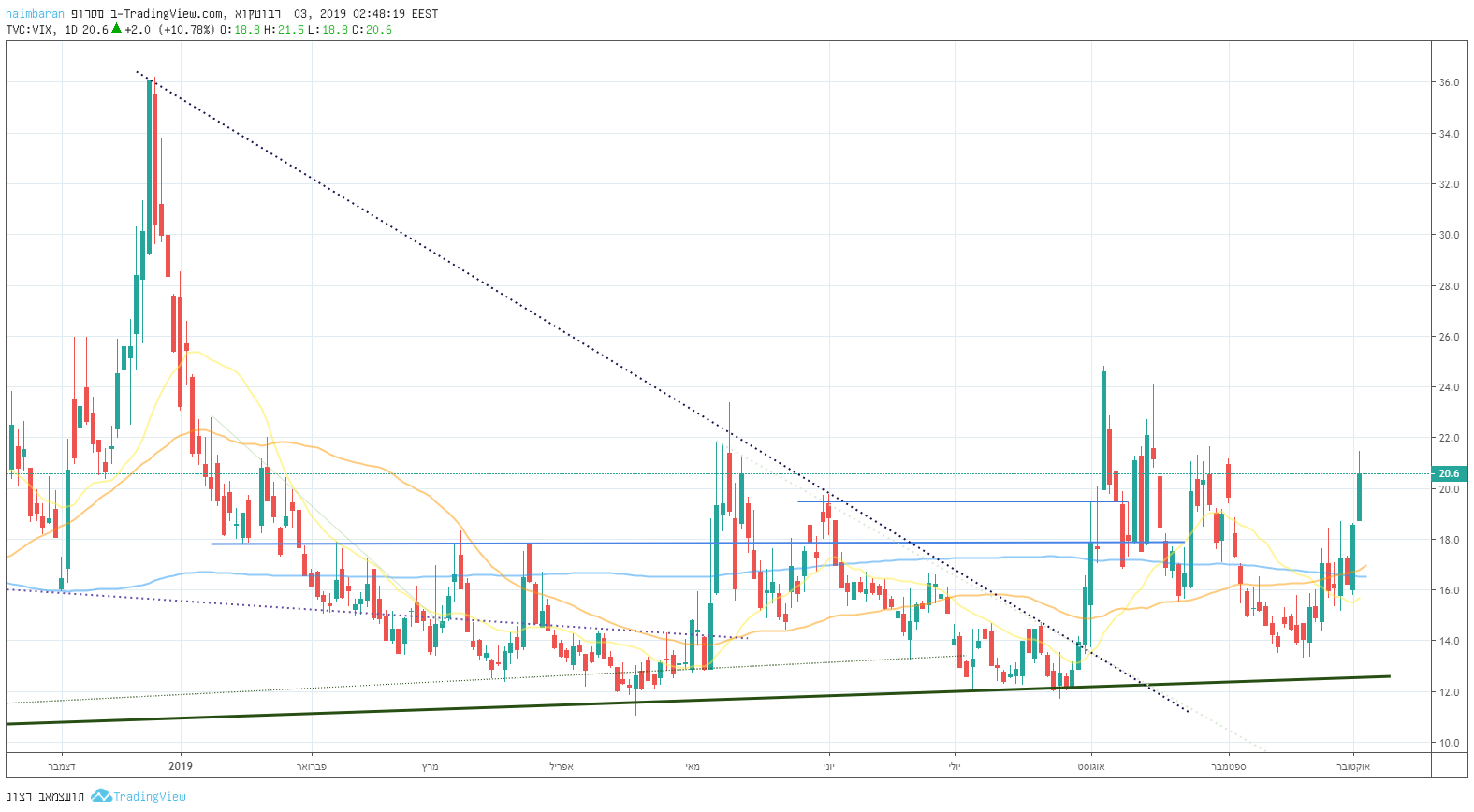The width and height of the screenshot is (1474, 812).
Task: Click the אוקטובר month label on time axis
Action: tap(1353, 767)
